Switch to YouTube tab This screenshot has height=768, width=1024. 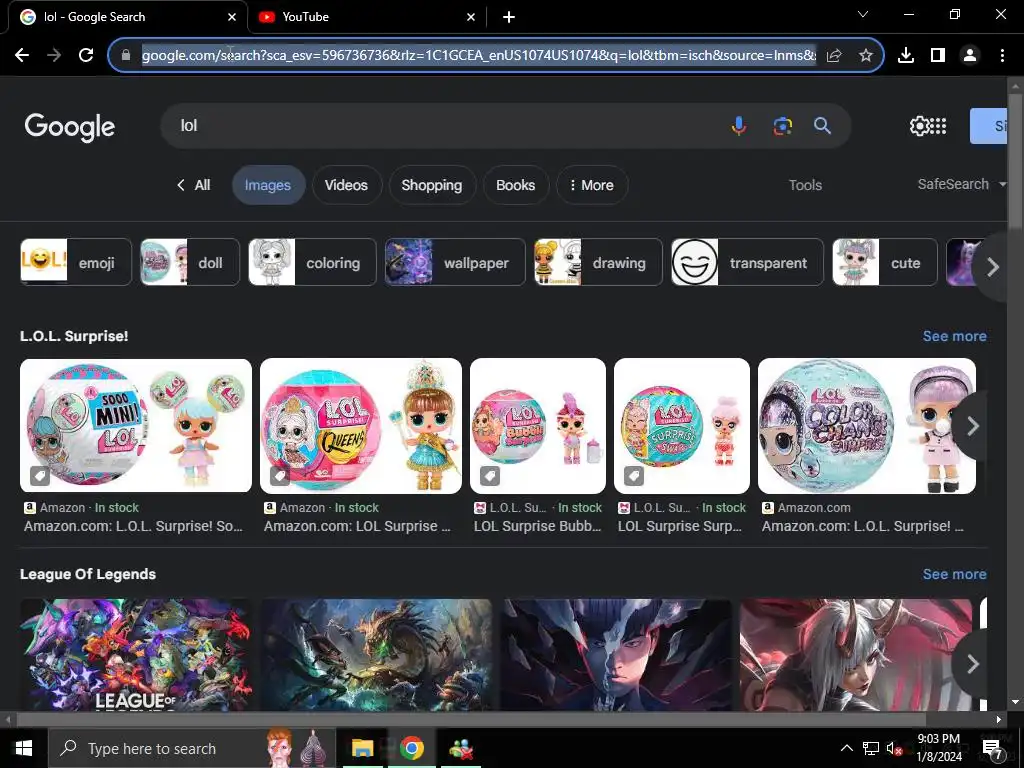pyautogui.click(x=368, y=17)
